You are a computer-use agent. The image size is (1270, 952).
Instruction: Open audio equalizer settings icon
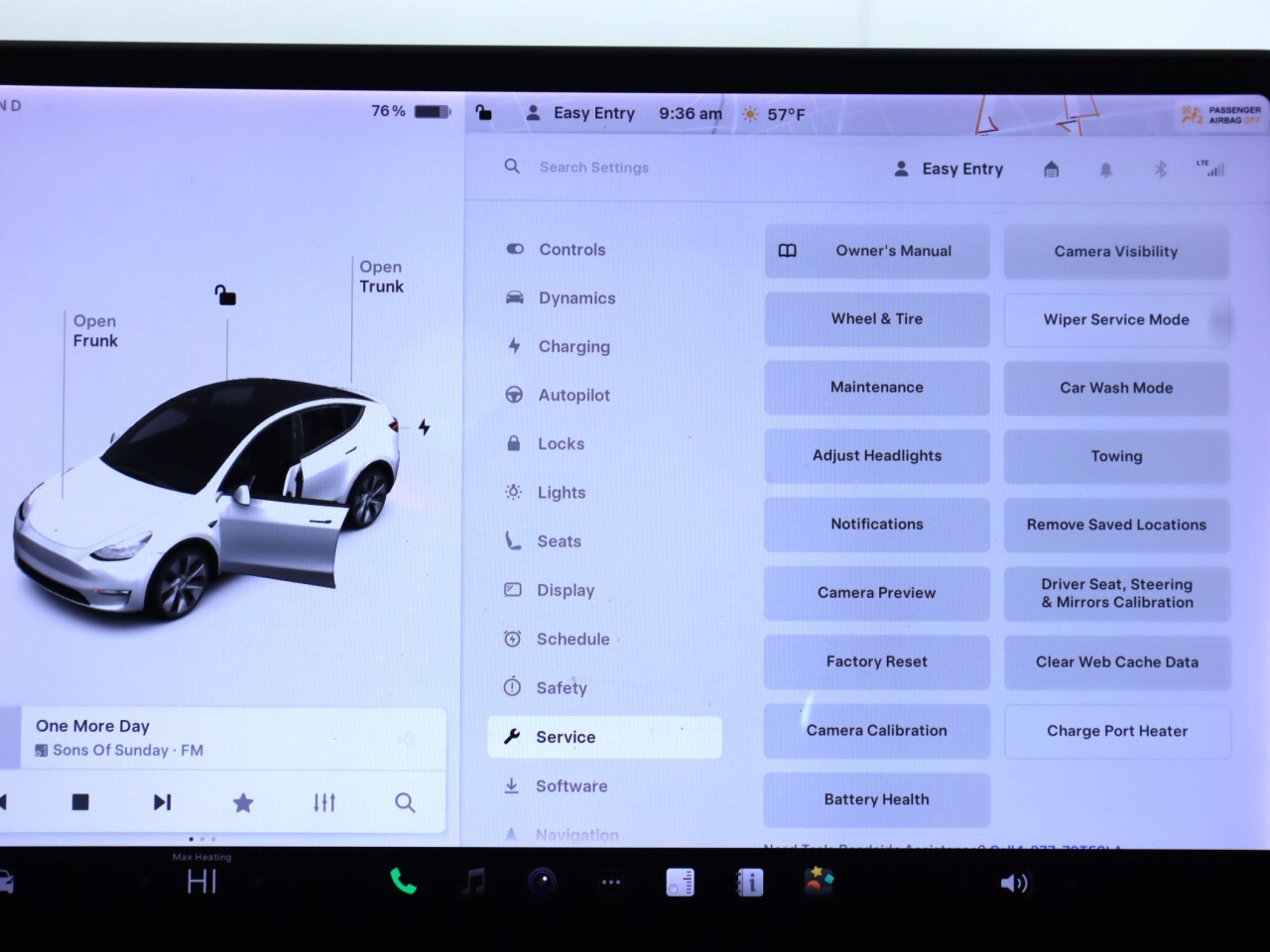pyautogui.click(x=324, y=802)
